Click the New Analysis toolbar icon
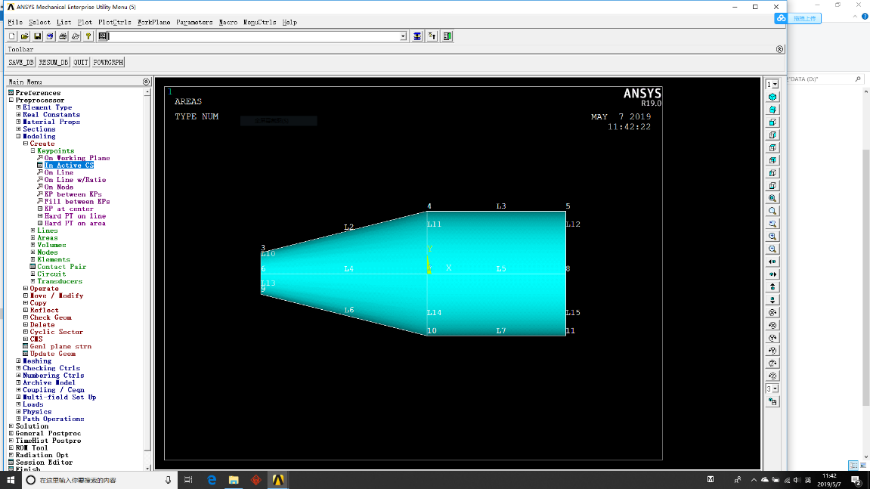The width and height of the screenshot is (870, 489). 12,36
